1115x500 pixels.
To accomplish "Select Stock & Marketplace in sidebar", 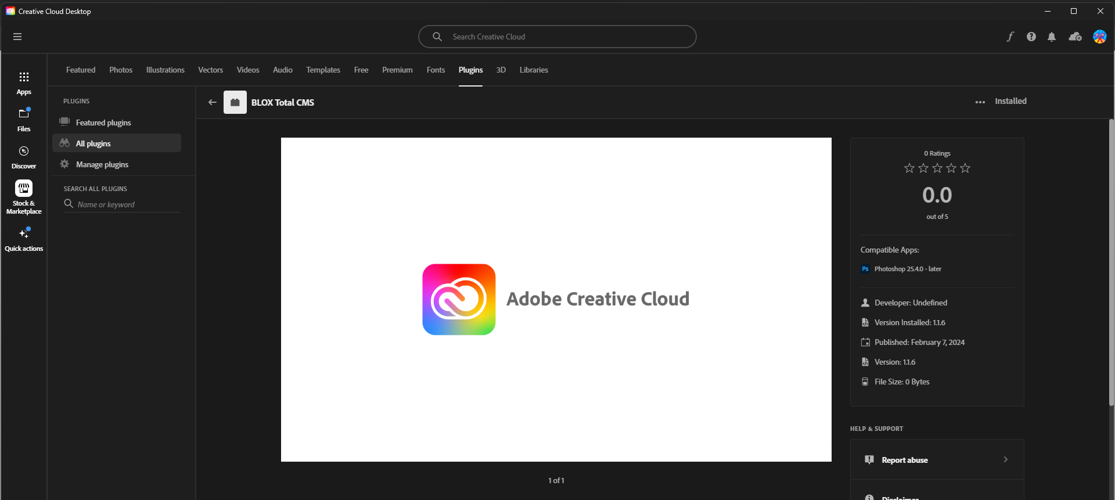I will pos(23,197).
